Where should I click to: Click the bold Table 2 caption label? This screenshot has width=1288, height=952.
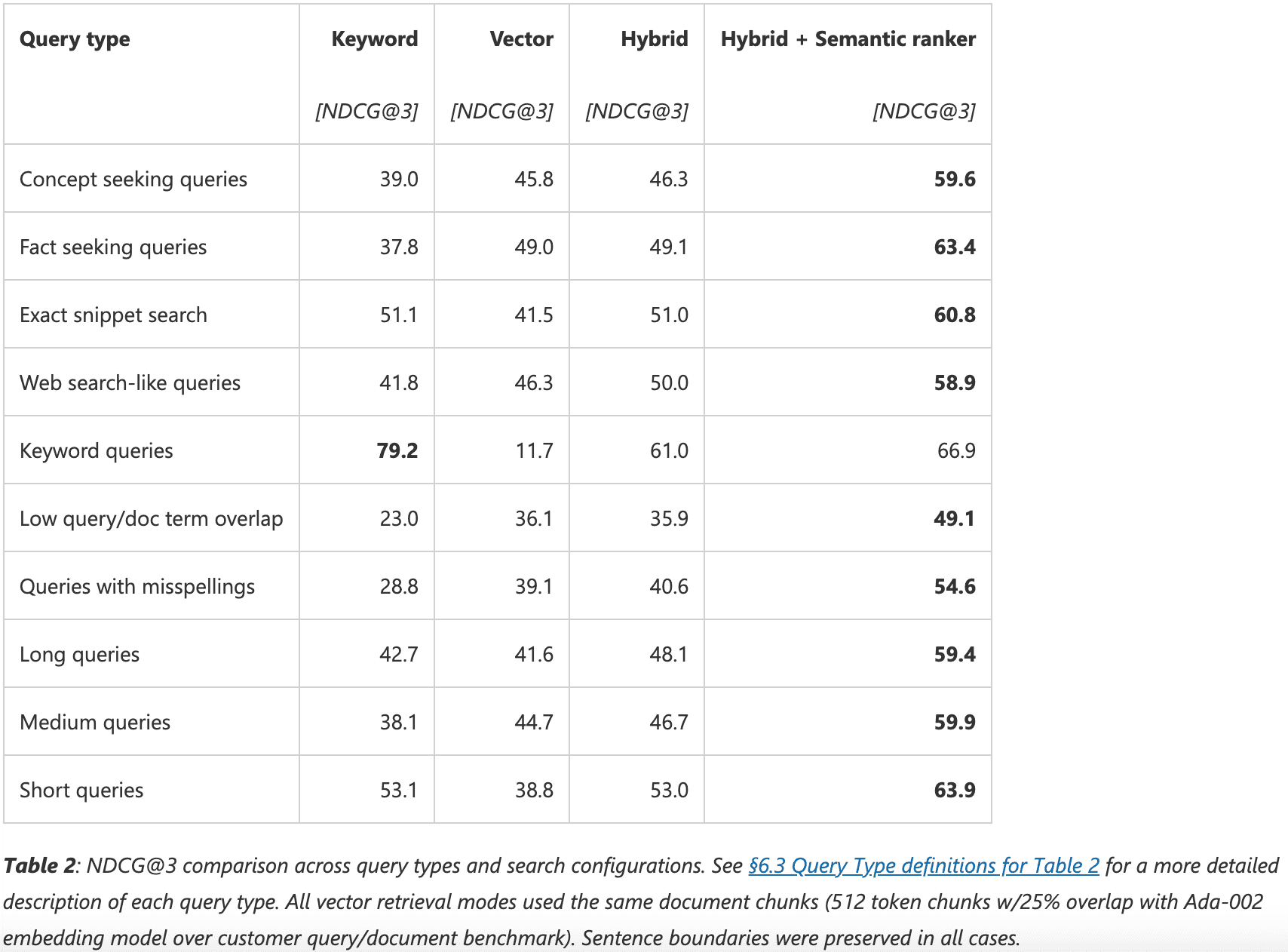point(39,866)
